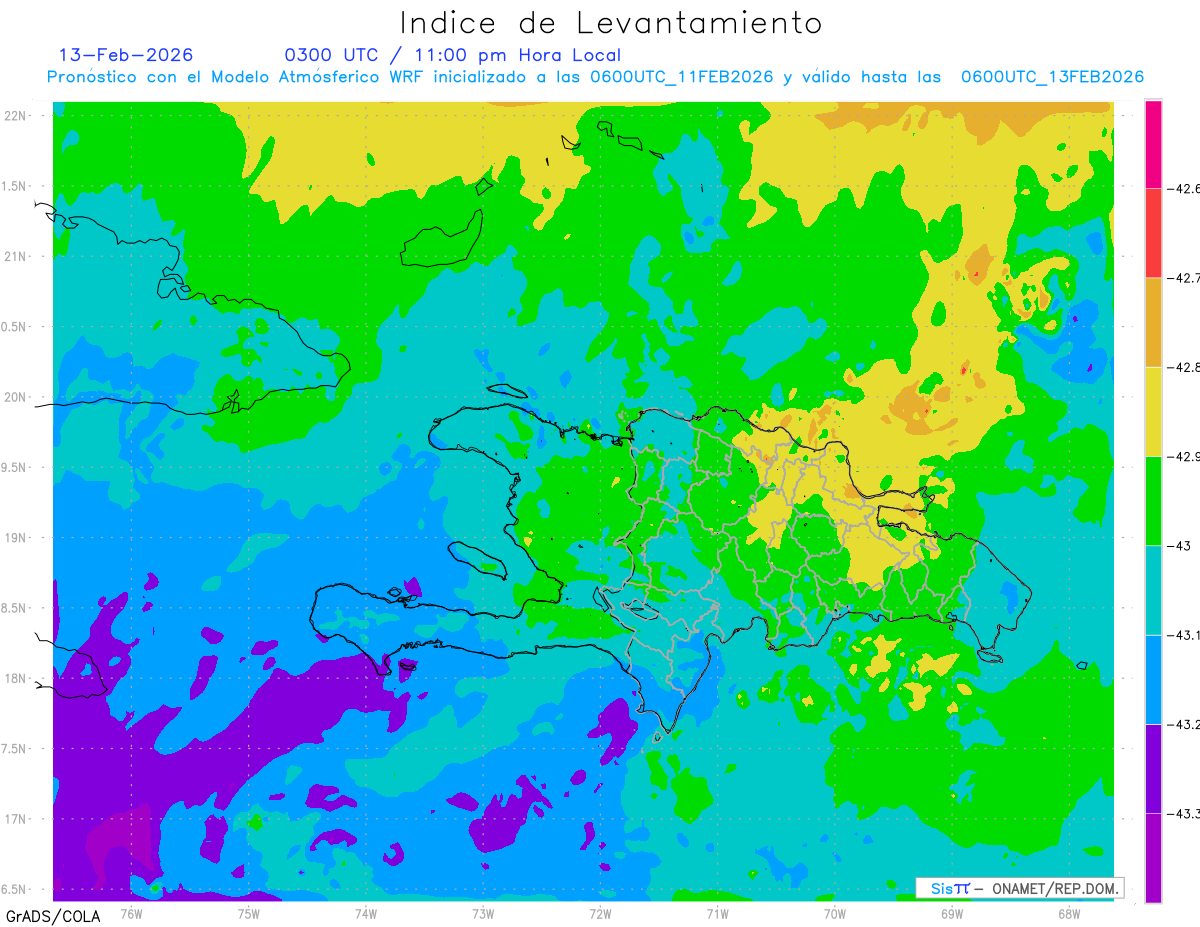Viewport: 1200px width, 927px height.
Task: Click the title 'Indice de Levantamiento'
Action: pos(611,23)
